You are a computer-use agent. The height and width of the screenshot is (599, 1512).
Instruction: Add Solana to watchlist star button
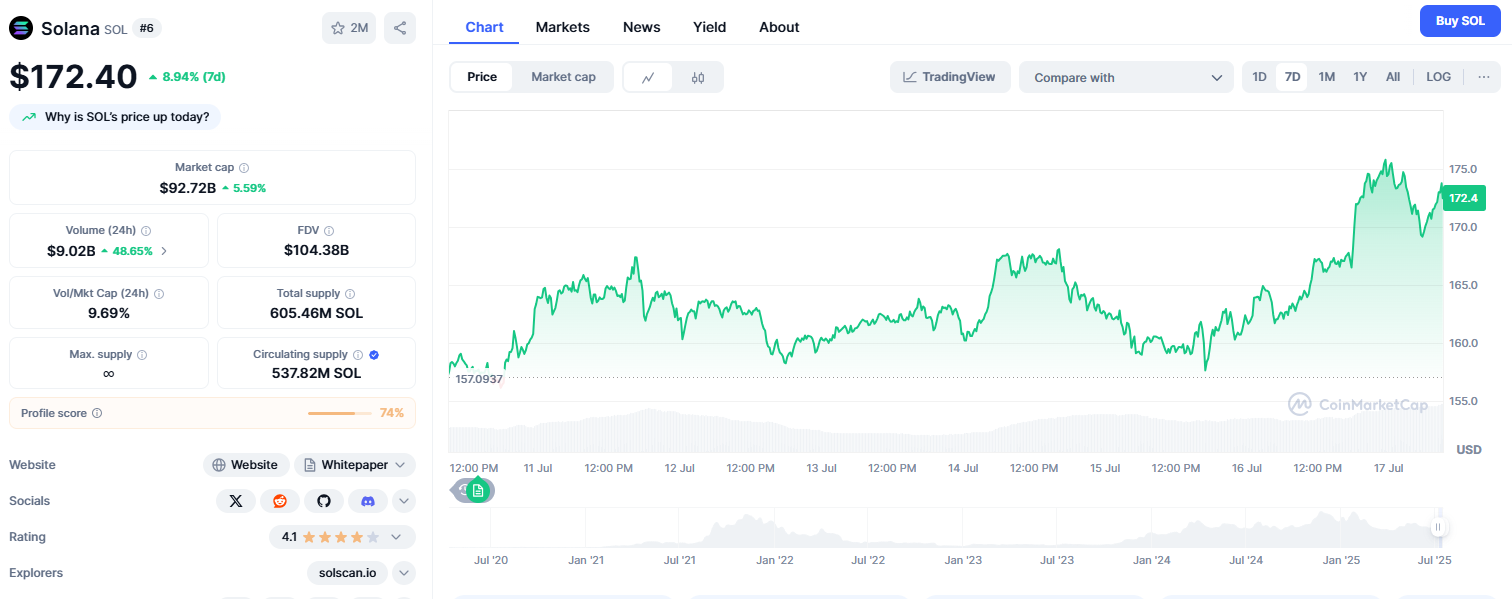coord(349,28)
